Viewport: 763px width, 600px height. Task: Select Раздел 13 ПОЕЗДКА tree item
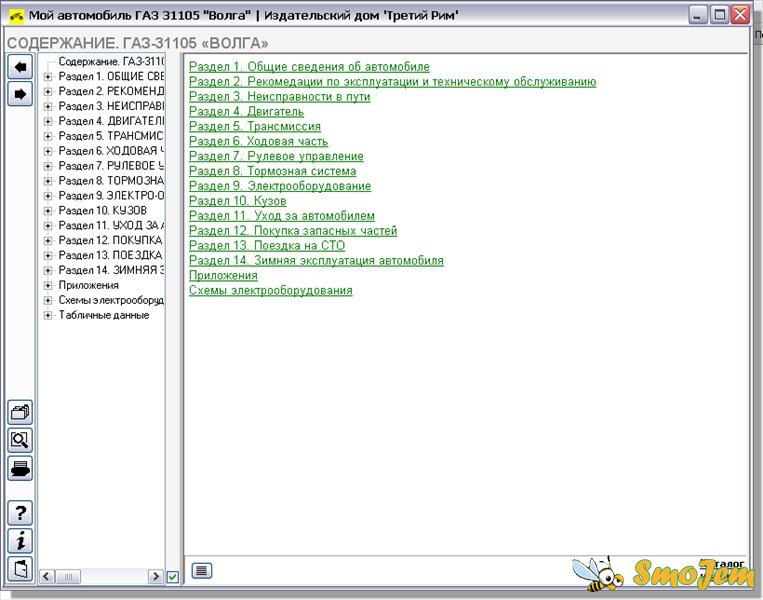110,255
